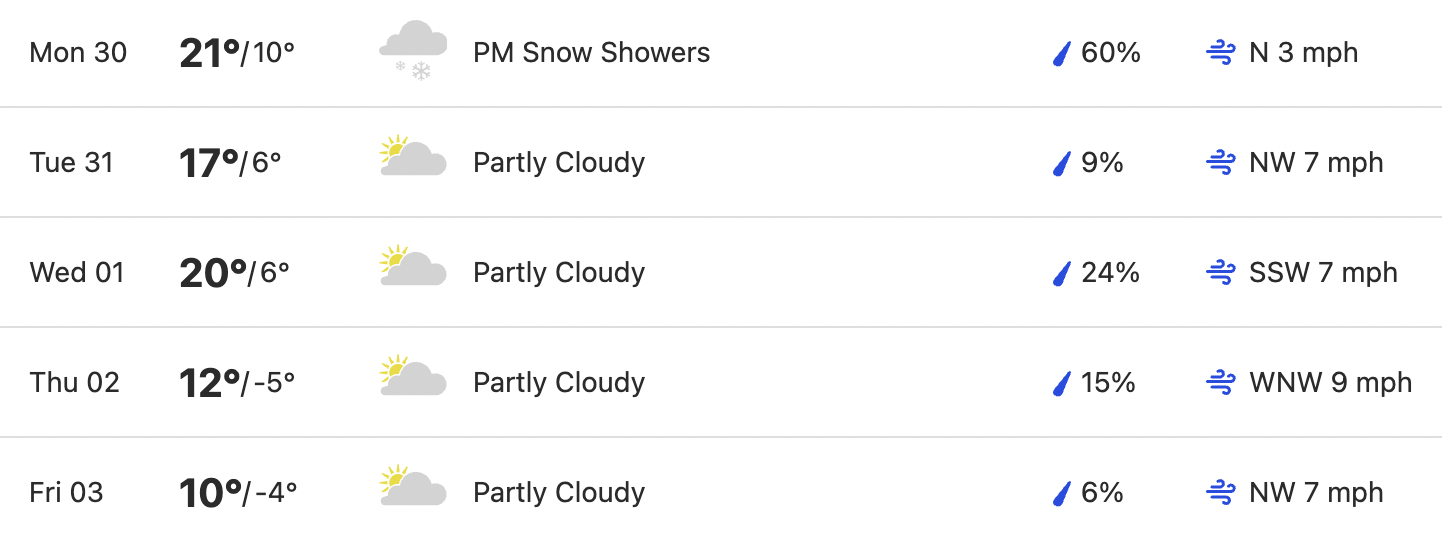Expand the Tue 31 forecast row
The height and width of the screenshot is (540, 1442).
click(x=721, y=162)
